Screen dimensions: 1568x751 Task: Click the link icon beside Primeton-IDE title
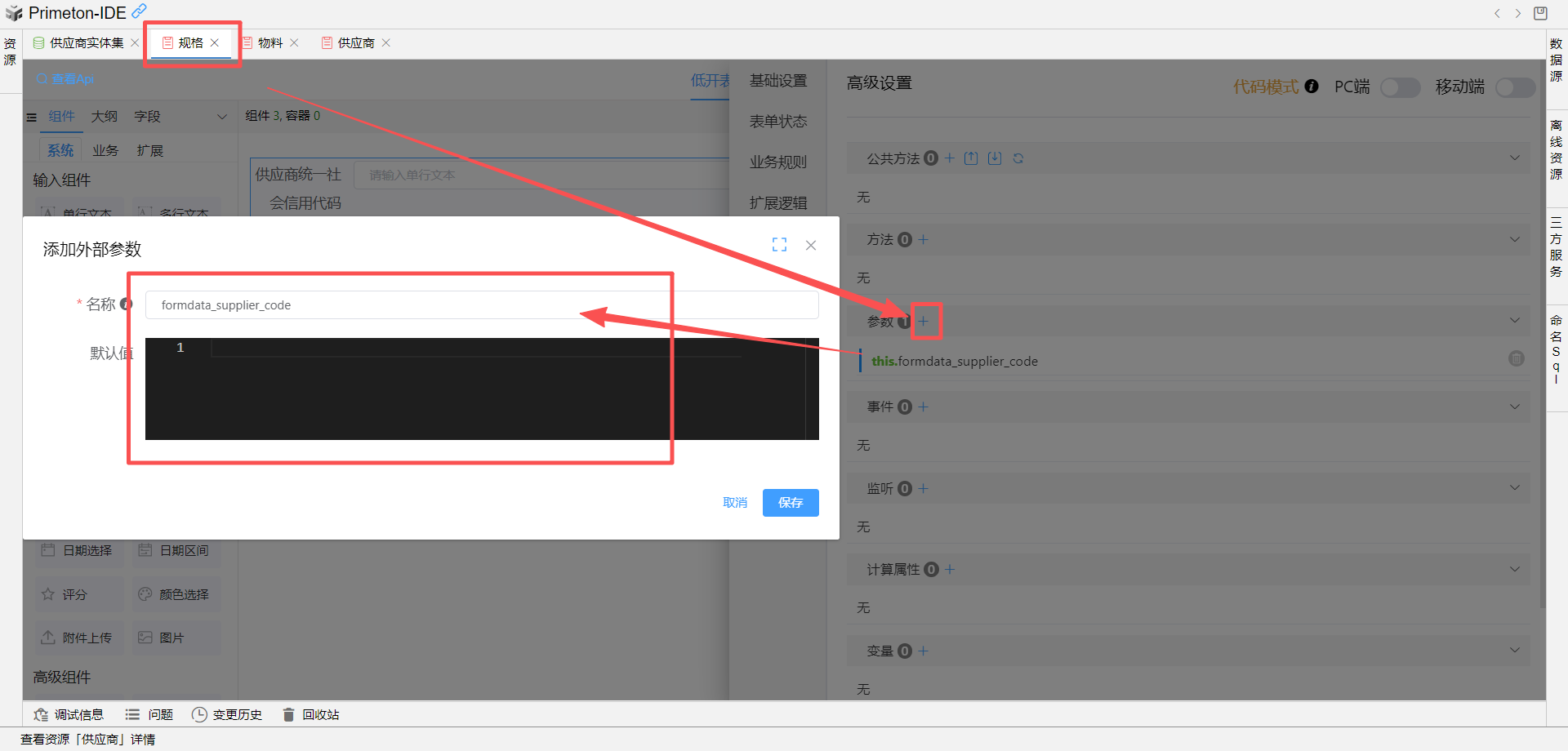(140, 11)
